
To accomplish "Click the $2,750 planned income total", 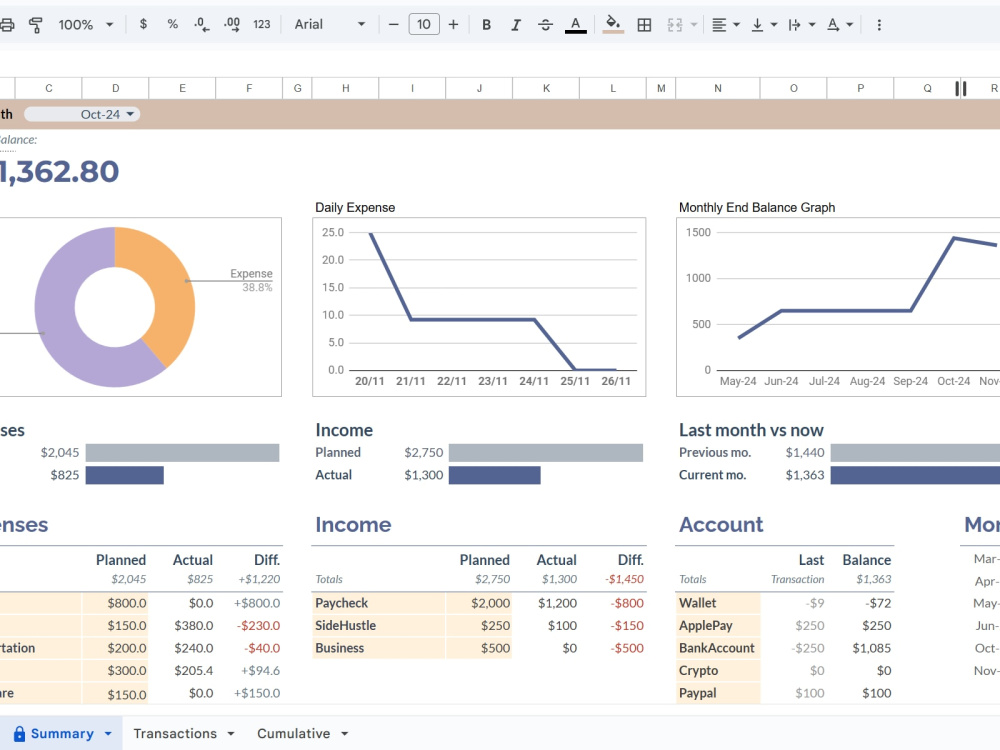I will (492, 579).
